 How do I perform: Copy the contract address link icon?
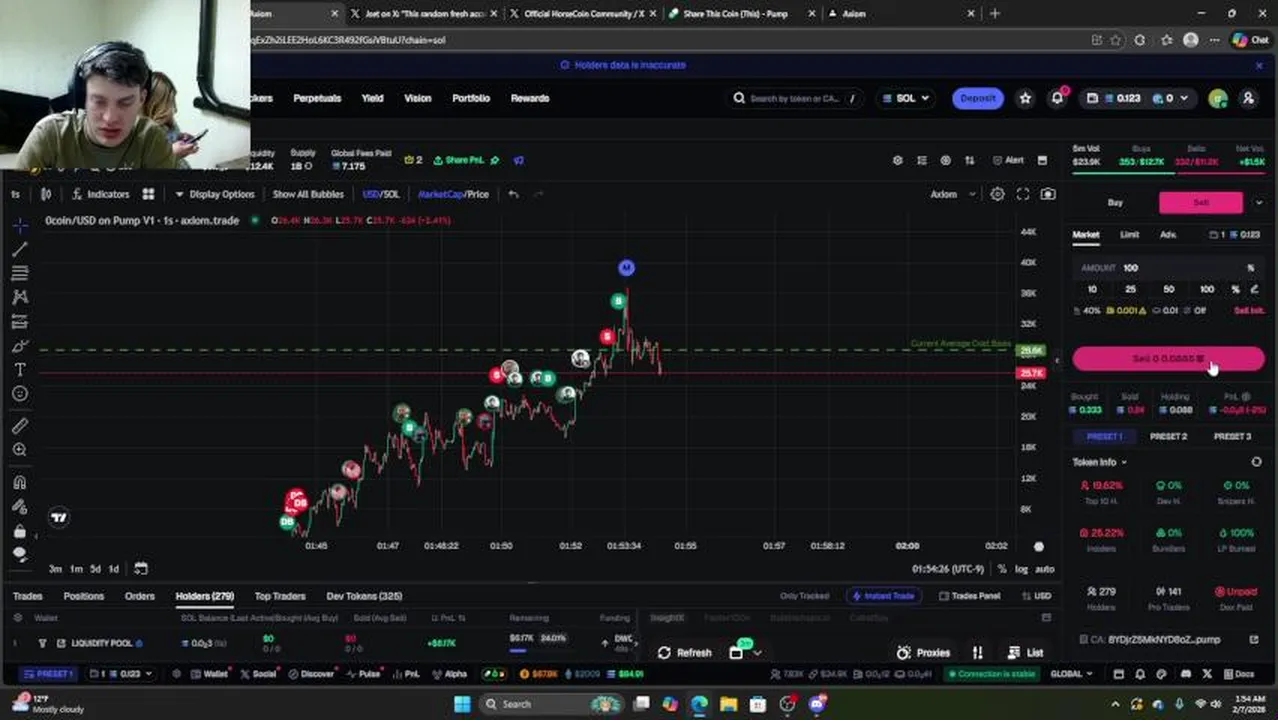coord(1254,639)
